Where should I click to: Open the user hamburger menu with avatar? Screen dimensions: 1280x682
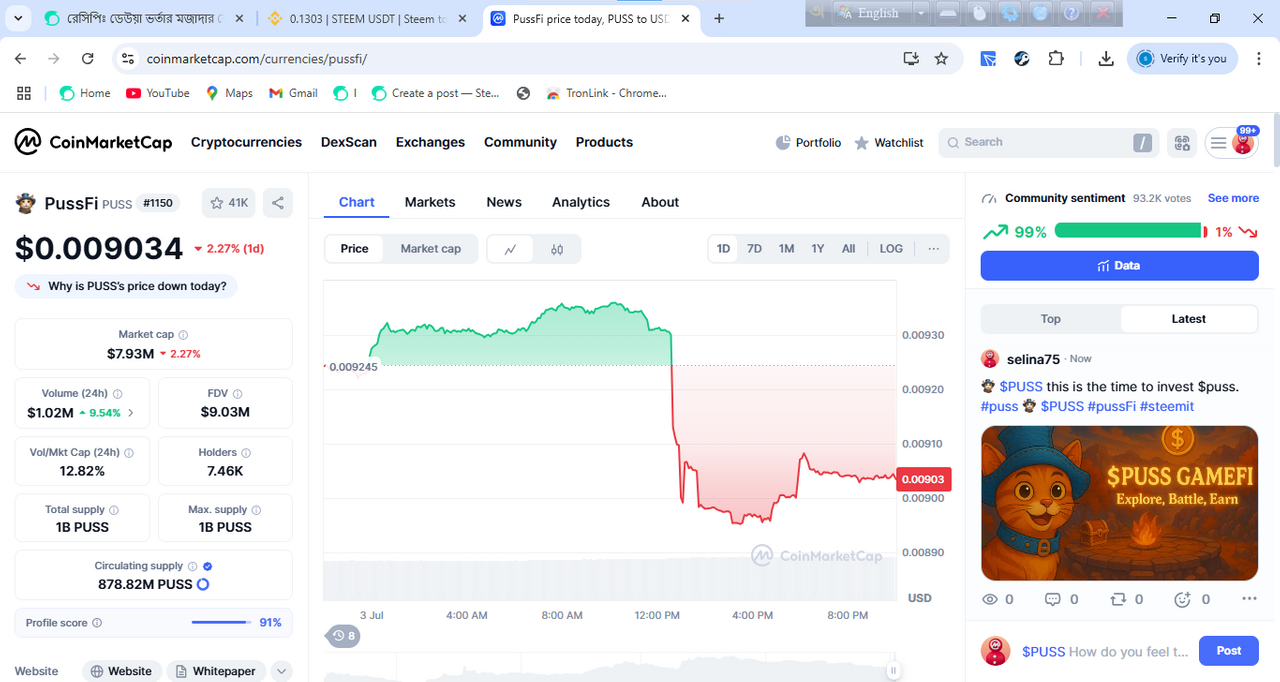[x=1231, y=143]
